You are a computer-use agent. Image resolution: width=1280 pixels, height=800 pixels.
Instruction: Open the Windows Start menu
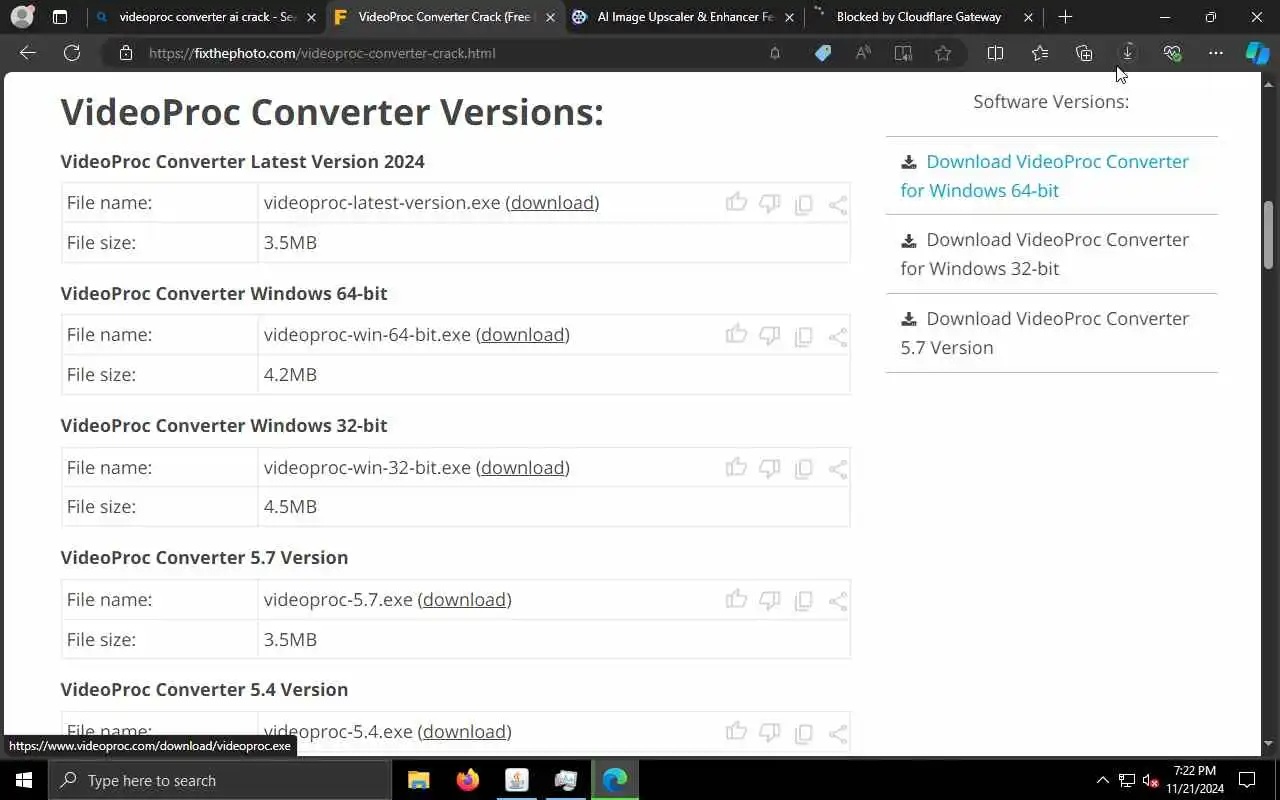coord(24,780)
